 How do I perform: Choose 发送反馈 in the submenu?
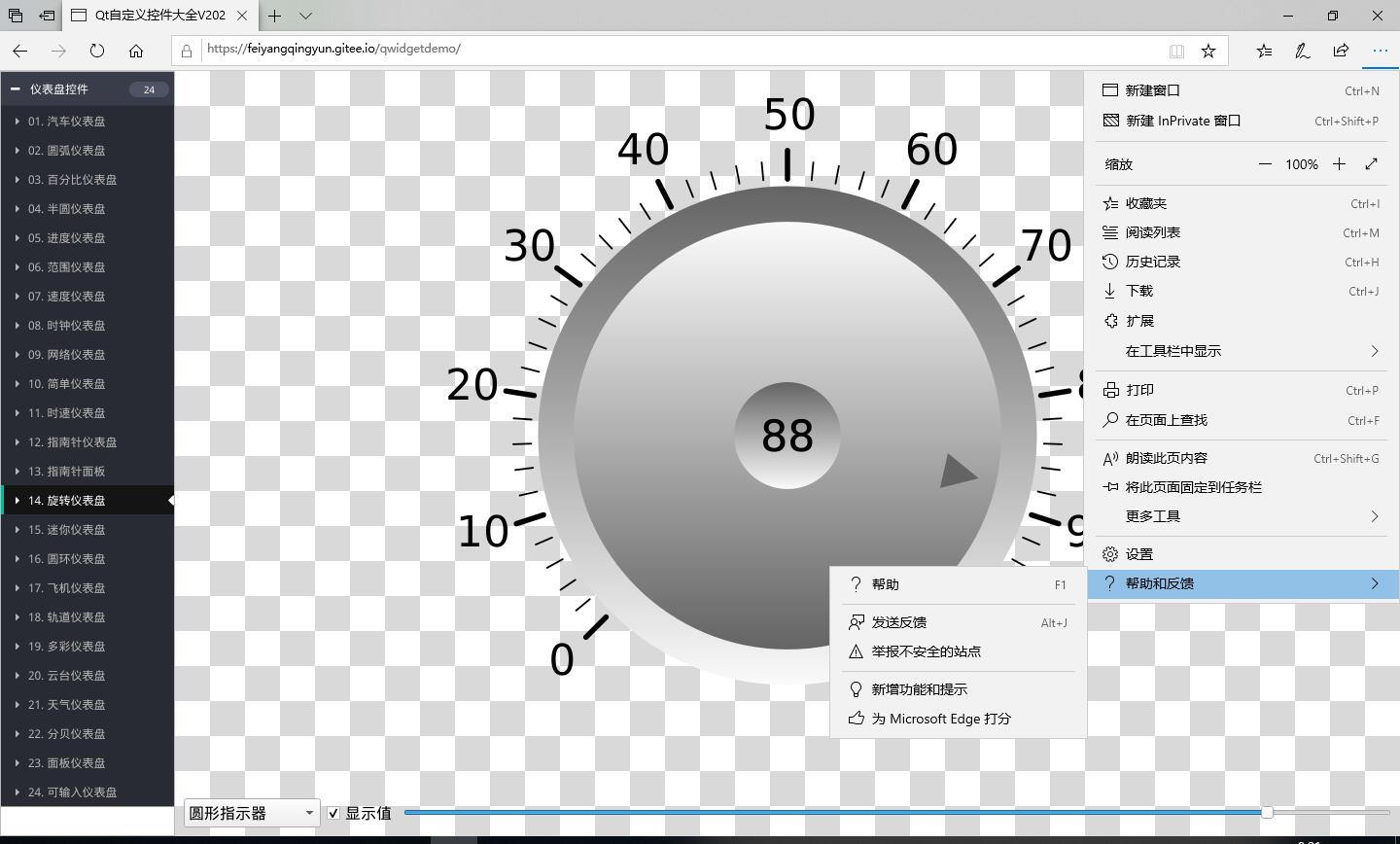tap(898, 622)
